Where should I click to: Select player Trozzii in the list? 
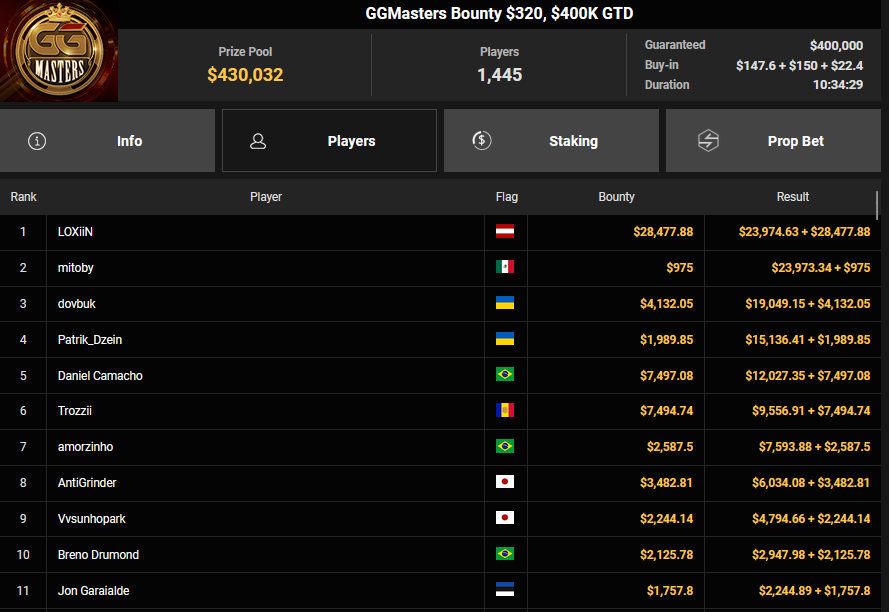(75, 411)
